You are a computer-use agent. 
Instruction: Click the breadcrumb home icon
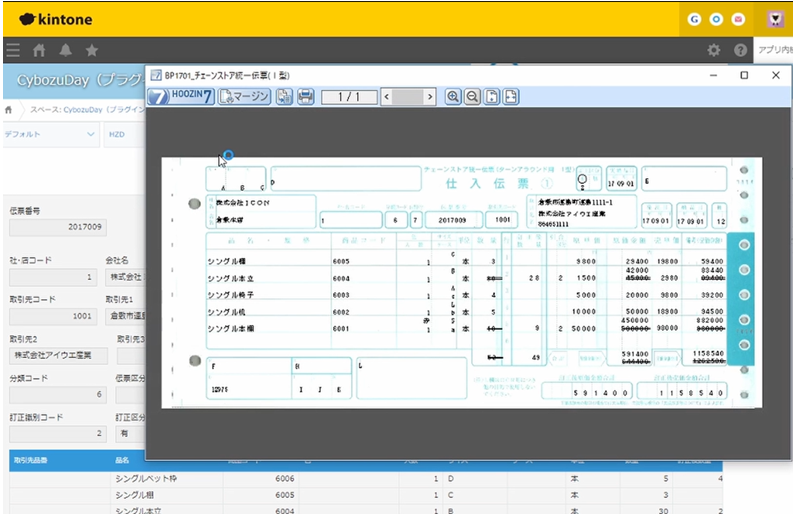click(9, 110)
